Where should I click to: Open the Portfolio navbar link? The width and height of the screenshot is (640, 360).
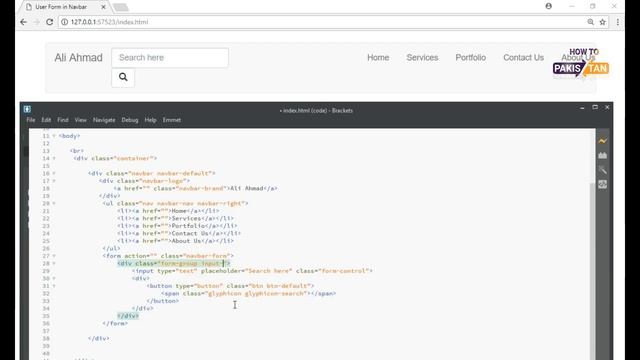[x=471, y=58]
